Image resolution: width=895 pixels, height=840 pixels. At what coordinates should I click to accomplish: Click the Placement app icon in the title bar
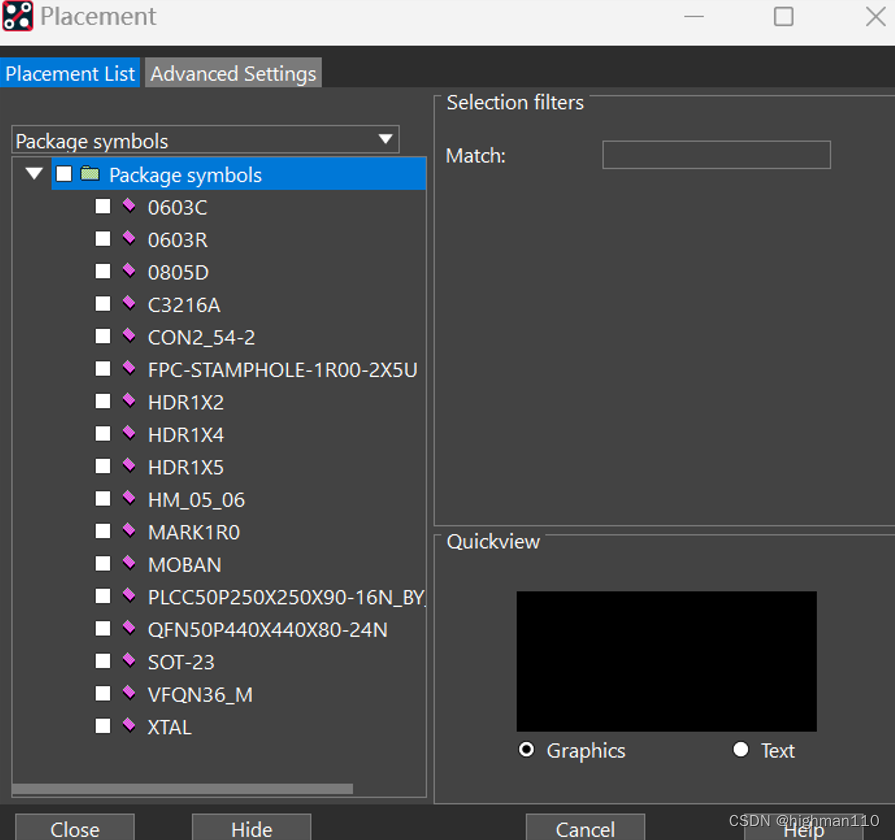[x=18, y=17]
